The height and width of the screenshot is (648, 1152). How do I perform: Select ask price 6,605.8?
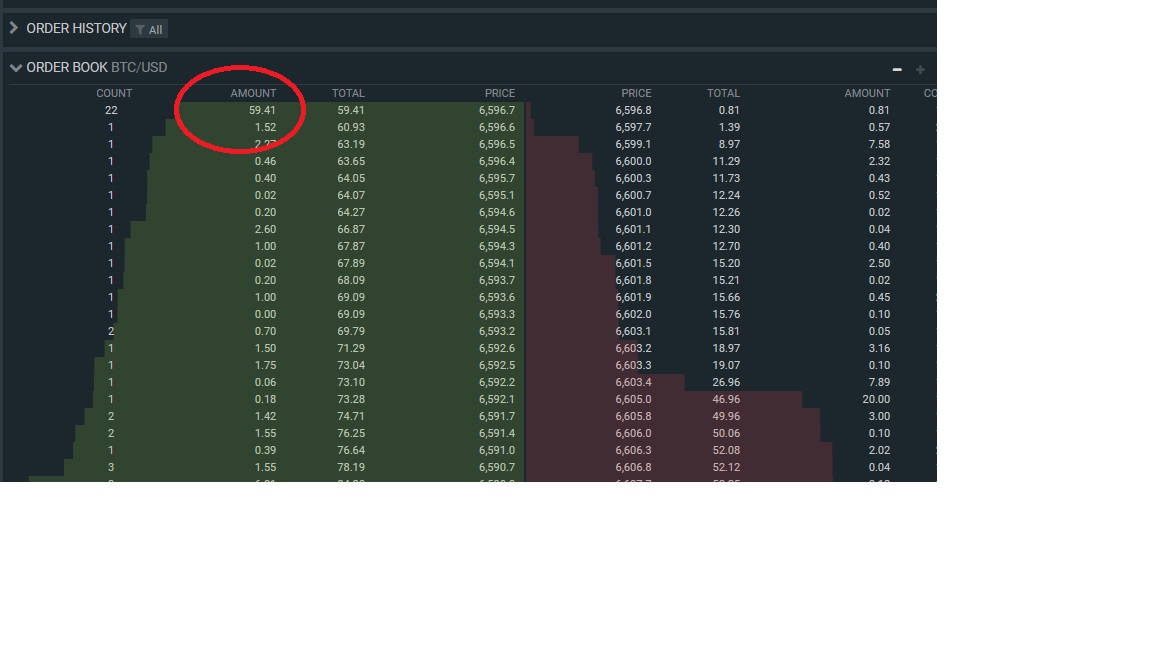click(x=633, y=416)
